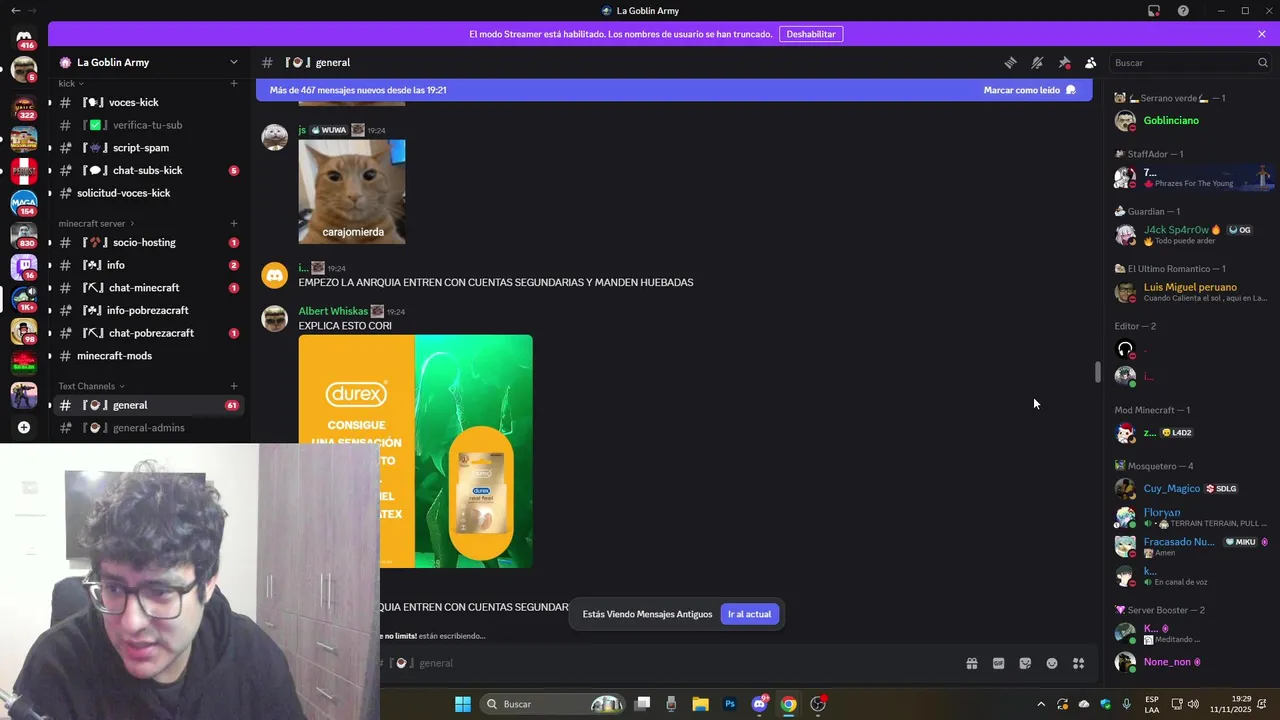
Task: Open OBS icon in the taskbar
Action: [818, 704]
